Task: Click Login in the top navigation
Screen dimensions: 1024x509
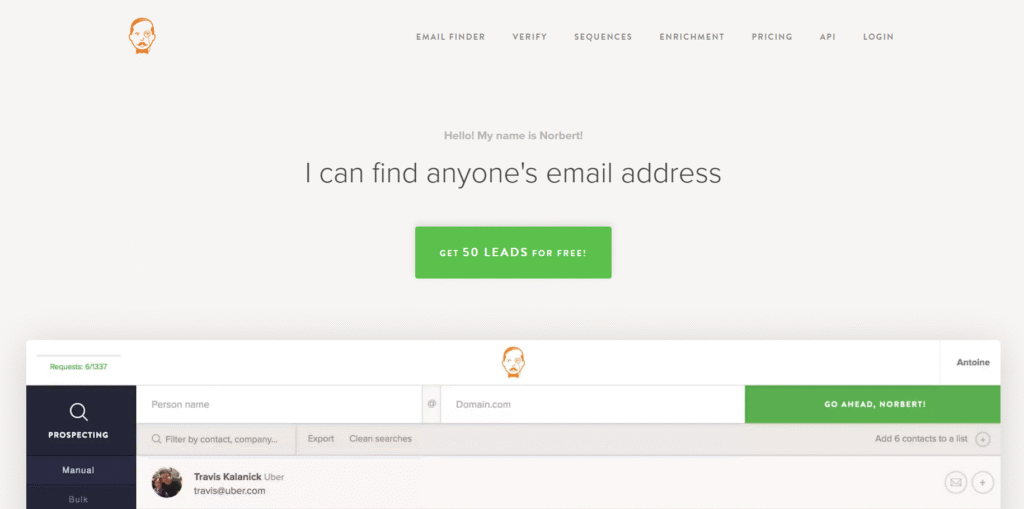Action: click(x=878, y=37)
